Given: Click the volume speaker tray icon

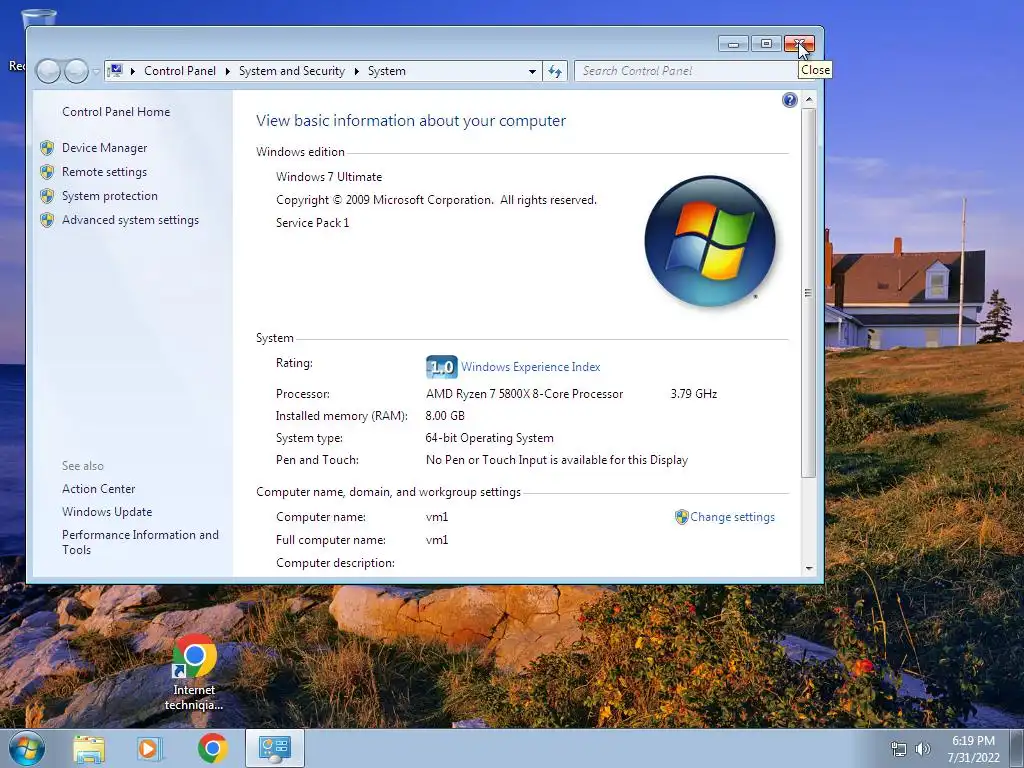Looking at the screenshot, I should [x=923, y=749].
